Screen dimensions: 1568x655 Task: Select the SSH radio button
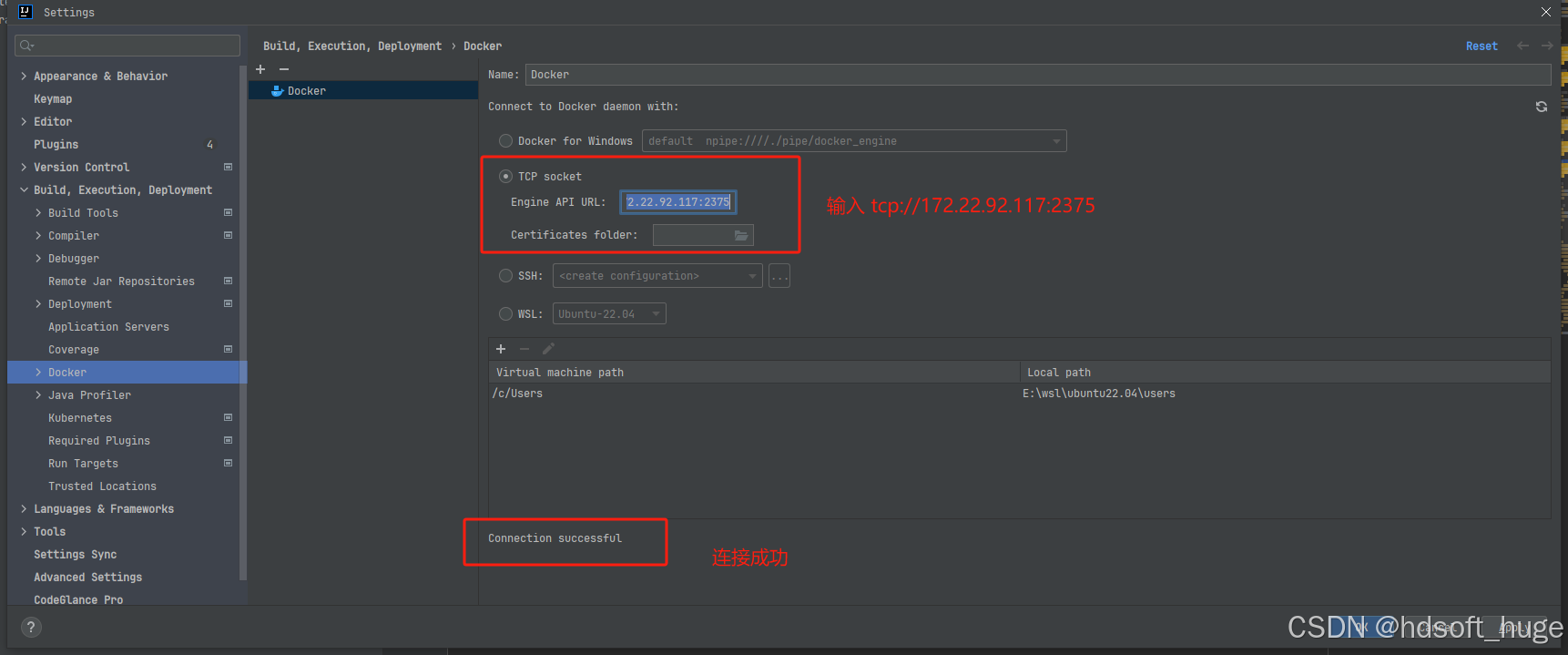[505, 276]
